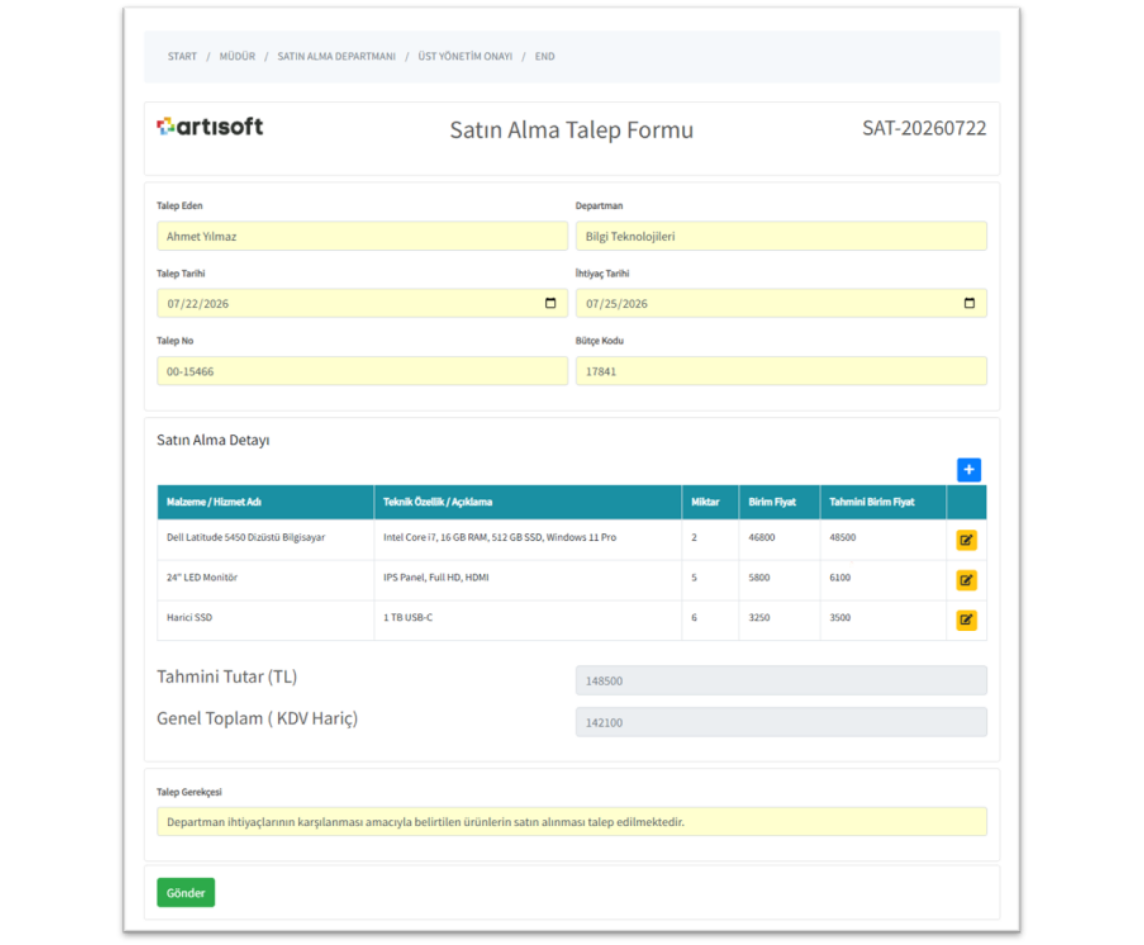Click estimated unit price 6100
The height and width of the screenshot is (945, 1144).
click(x=840, y=577)
